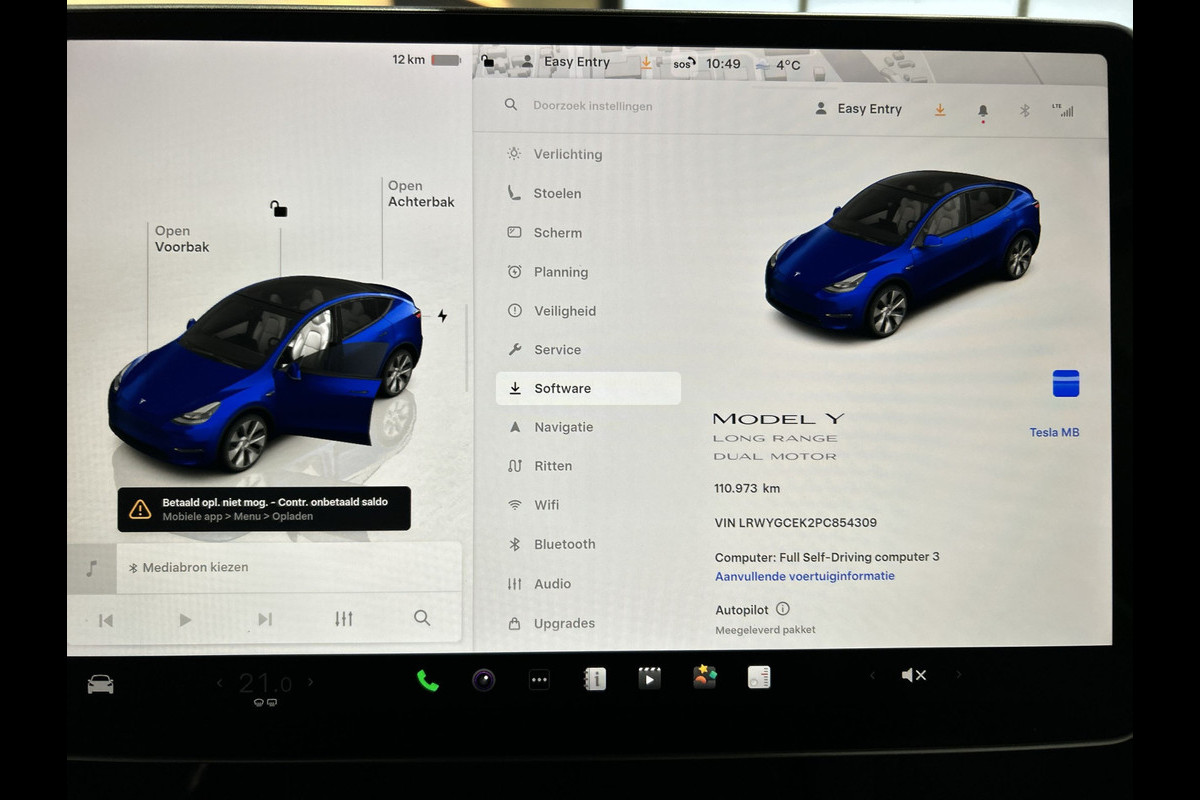This screenshot has height=800, width=1200.
Task: Select Navigatie in settings menu
Action: [563, 427]
